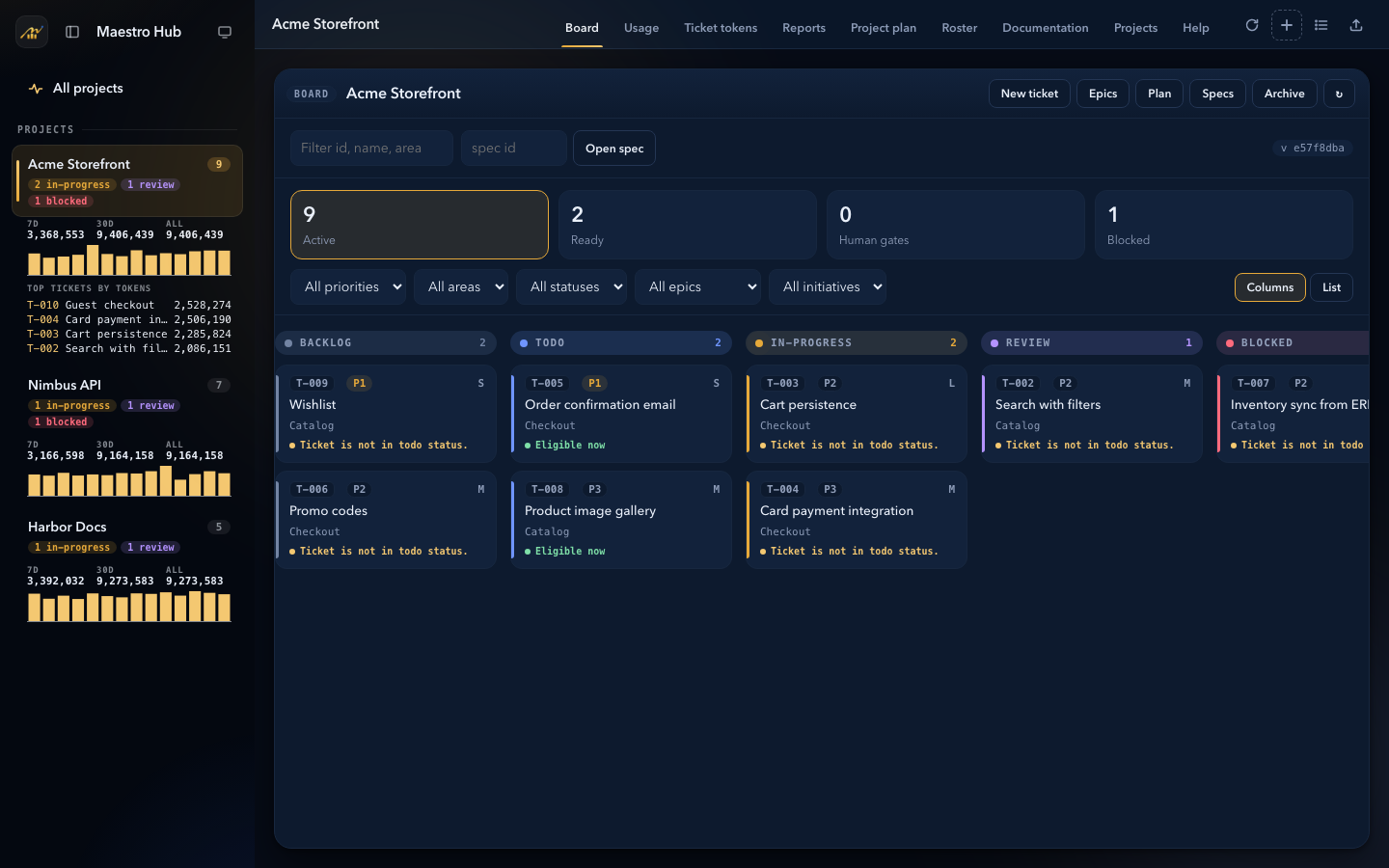
Task: Open the All statuses dropdown
Action: [x=571, y=286]
